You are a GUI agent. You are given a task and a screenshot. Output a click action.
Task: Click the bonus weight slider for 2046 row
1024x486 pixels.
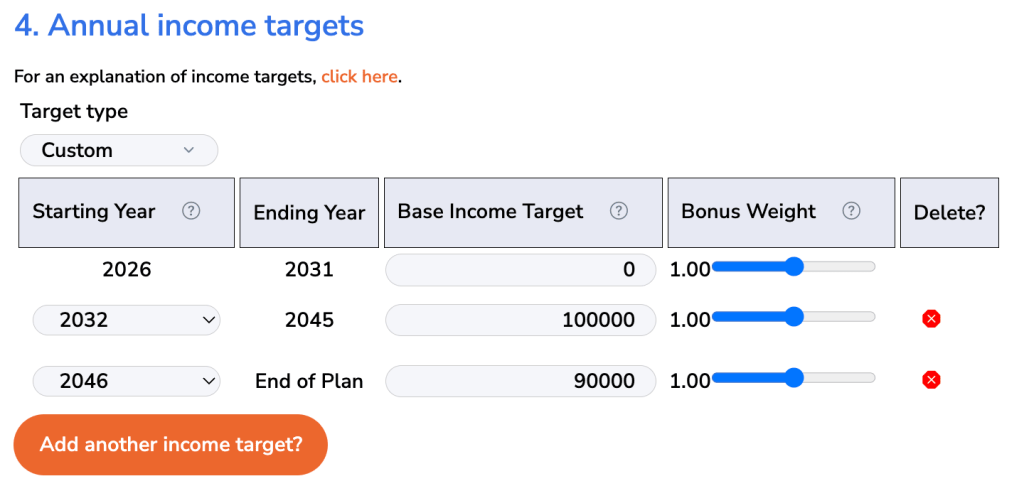coord(793,378)
